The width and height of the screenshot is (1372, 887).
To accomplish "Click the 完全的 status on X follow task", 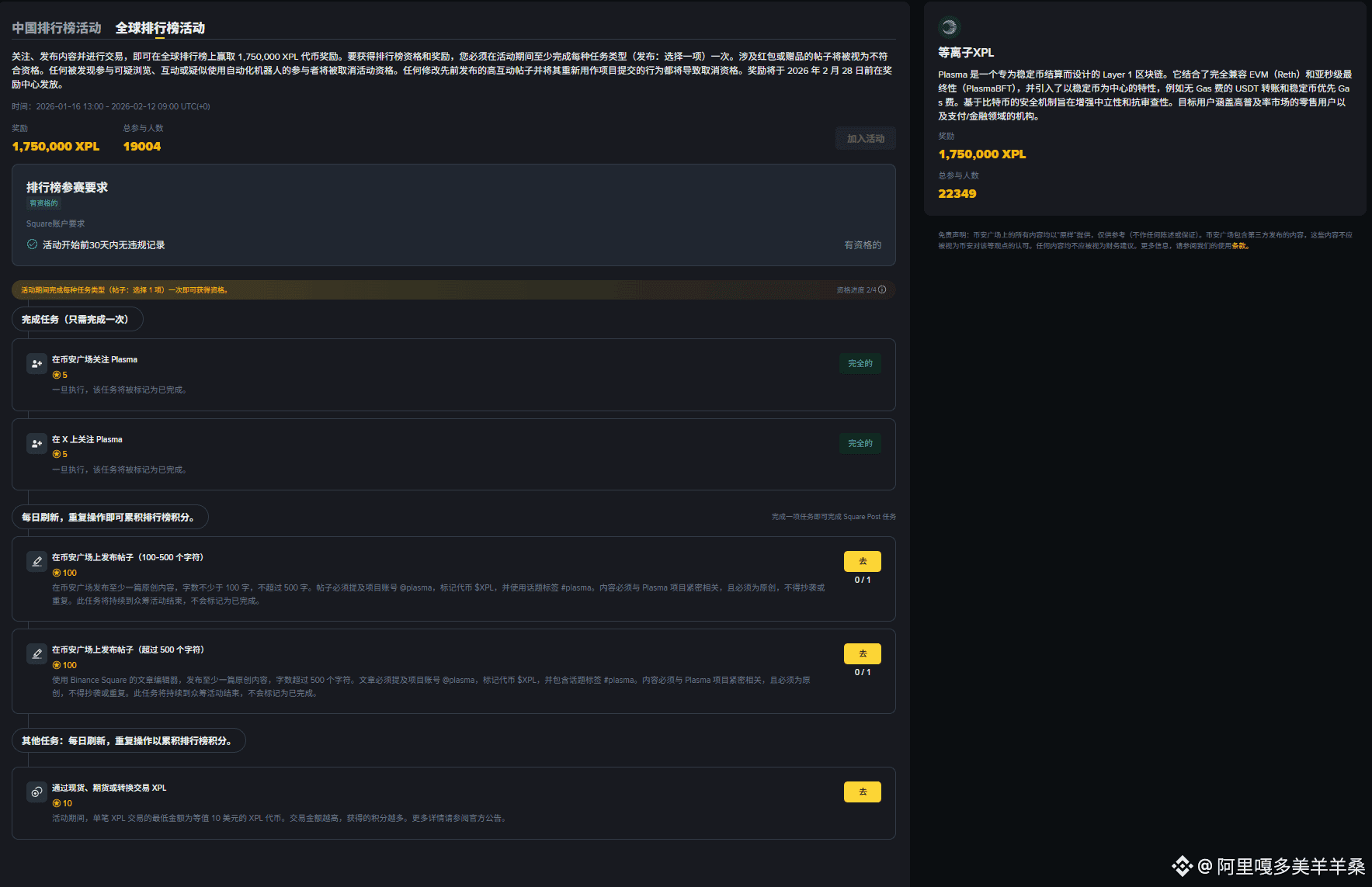I will point(860,444).
